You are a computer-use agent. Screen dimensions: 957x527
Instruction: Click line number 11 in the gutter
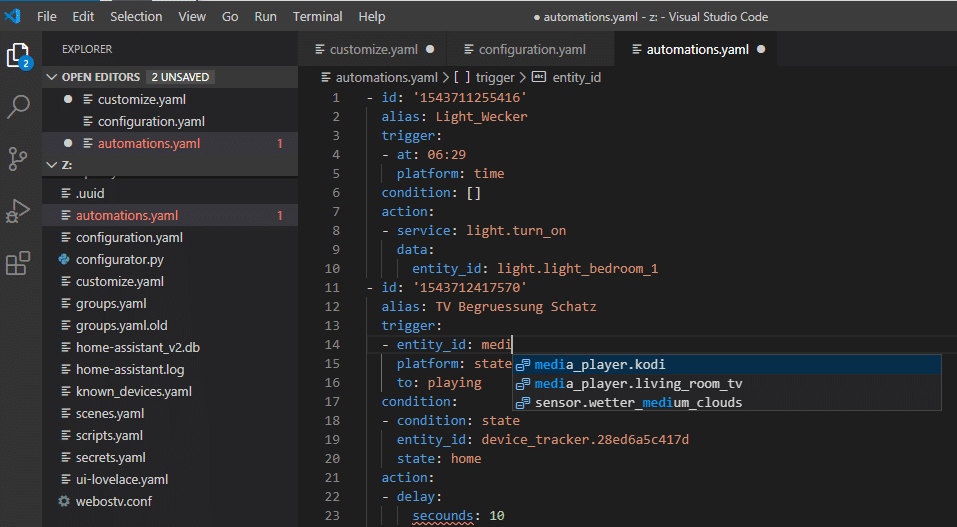[332, 288]
